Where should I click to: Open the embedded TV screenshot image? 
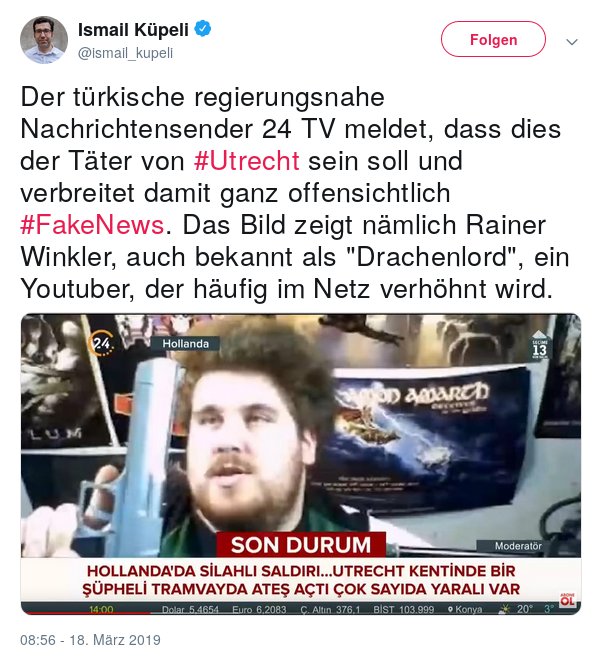(301, 464)
